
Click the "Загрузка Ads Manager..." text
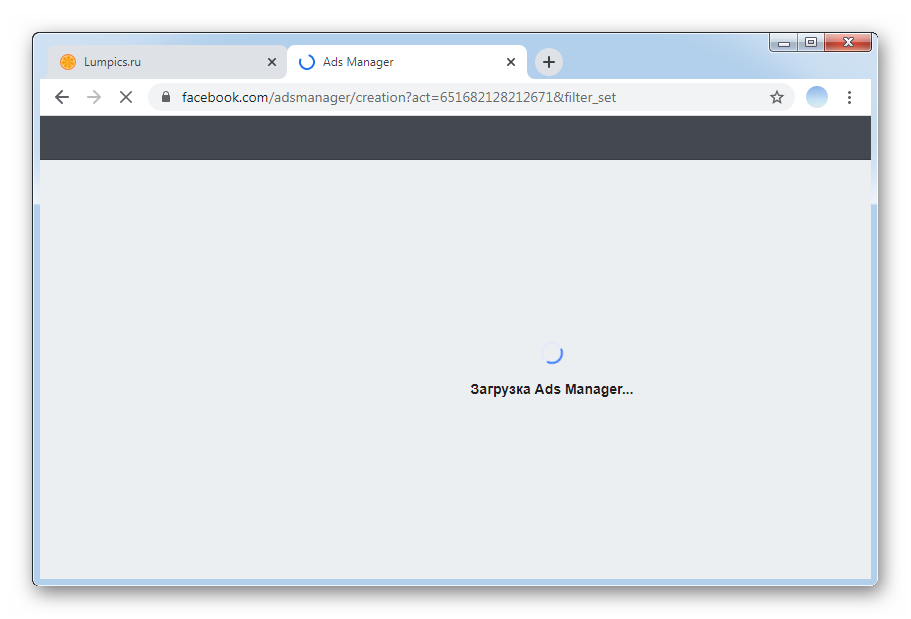click(x=551, y=389)
